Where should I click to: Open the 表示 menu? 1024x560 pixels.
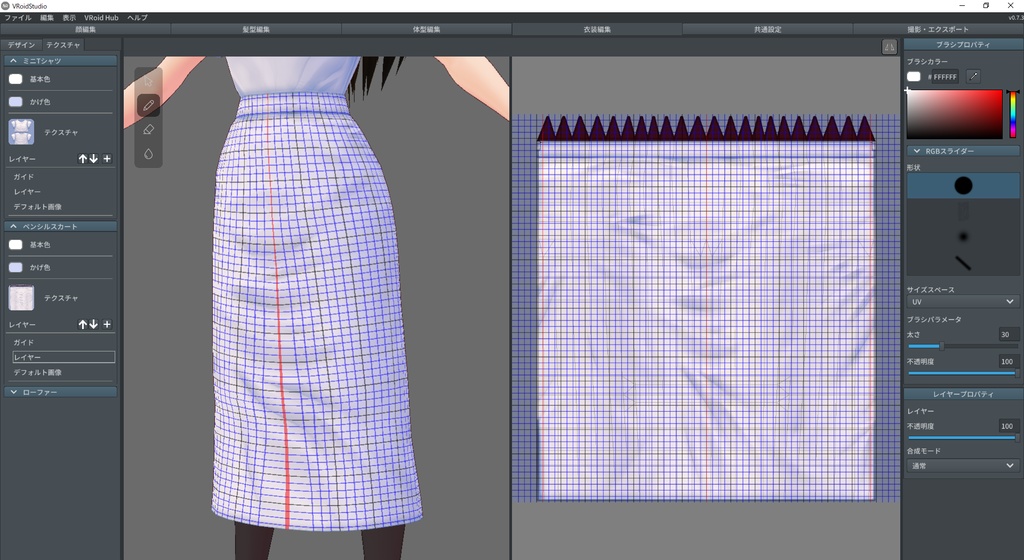pyautogui.click(x=69, y=18)
